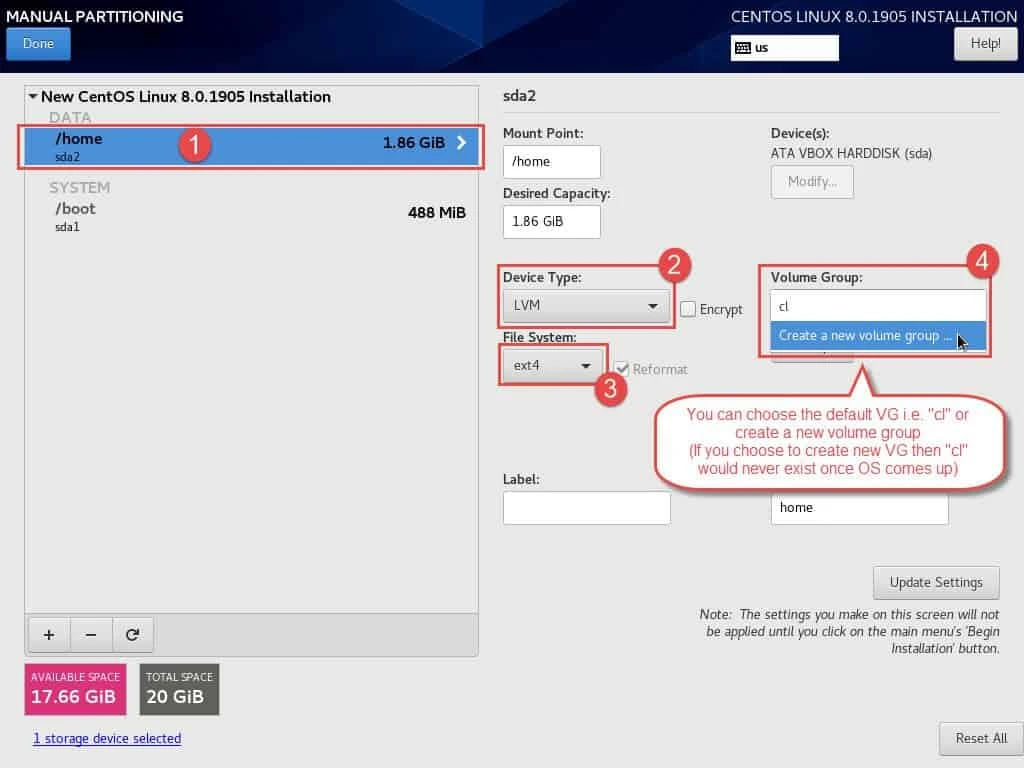This screenshot has height=768, width=1024.
Task: Collapse the New CentOS Linux 8.0.1905 tree
Action: 33,96
